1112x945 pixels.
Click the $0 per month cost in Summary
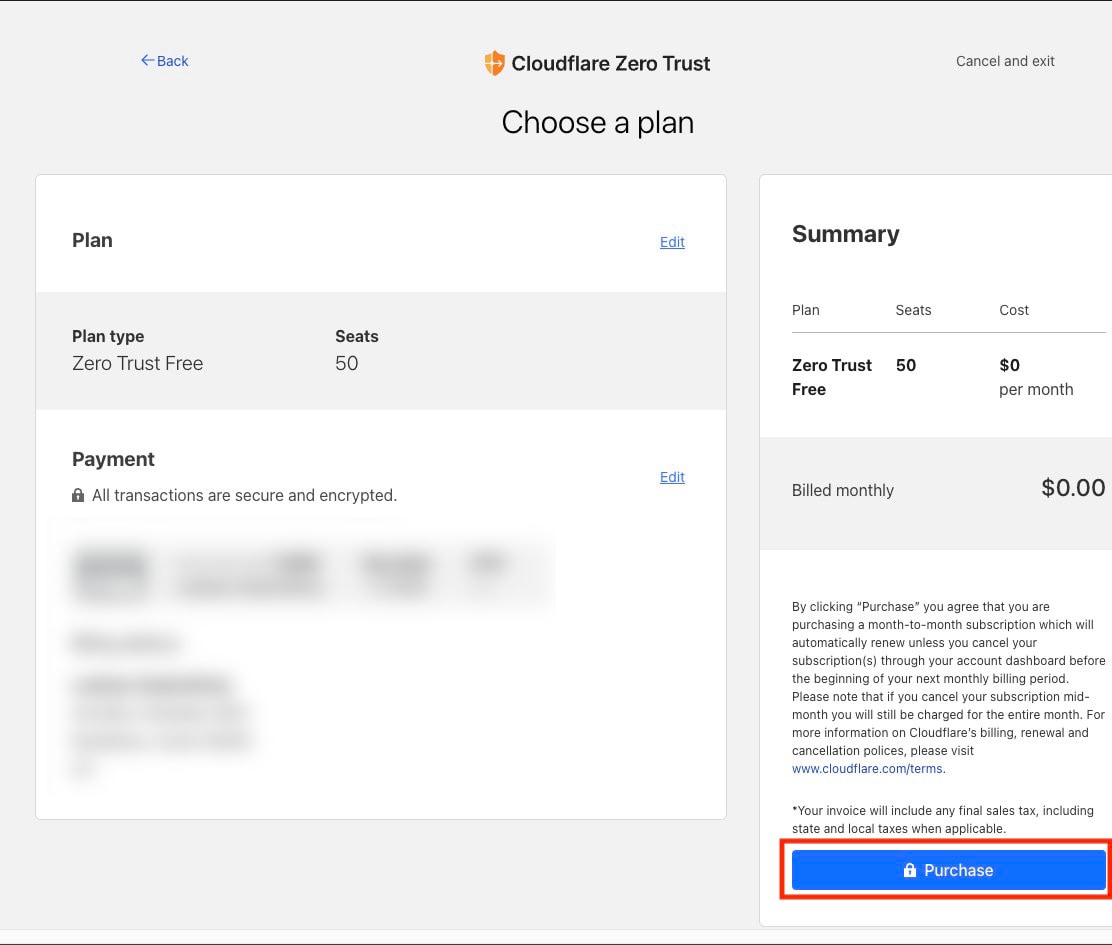point(1033,377)
